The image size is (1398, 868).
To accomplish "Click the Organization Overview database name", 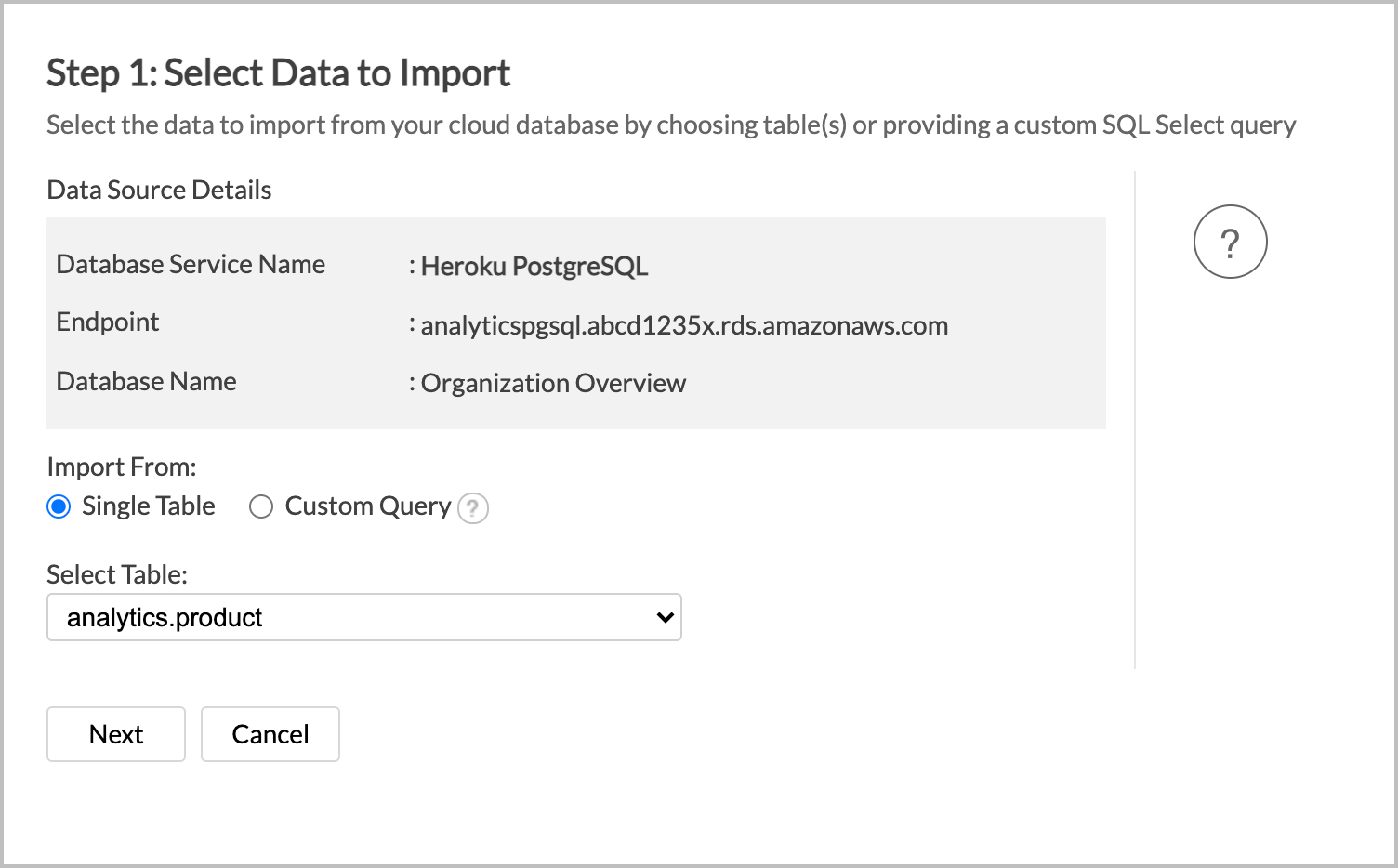I will (x=553, y=383).
